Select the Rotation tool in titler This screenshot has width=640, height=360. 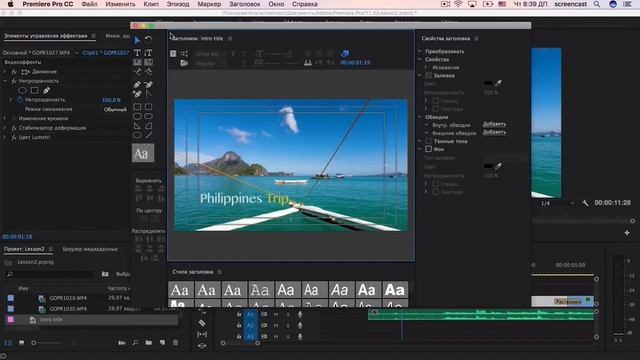149,40
